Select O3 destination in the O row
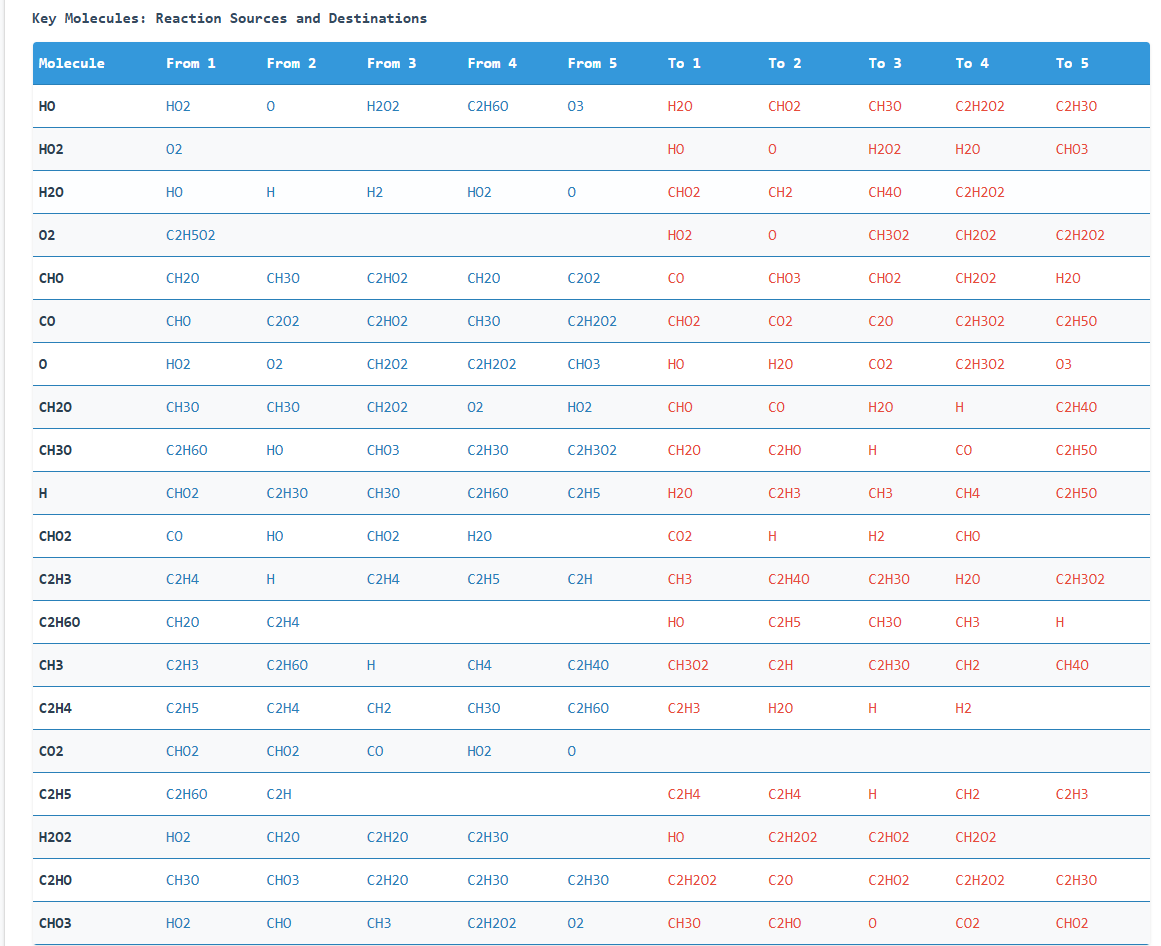Viewport: 1161px width, 946px height. click(x=1063, y=364)
